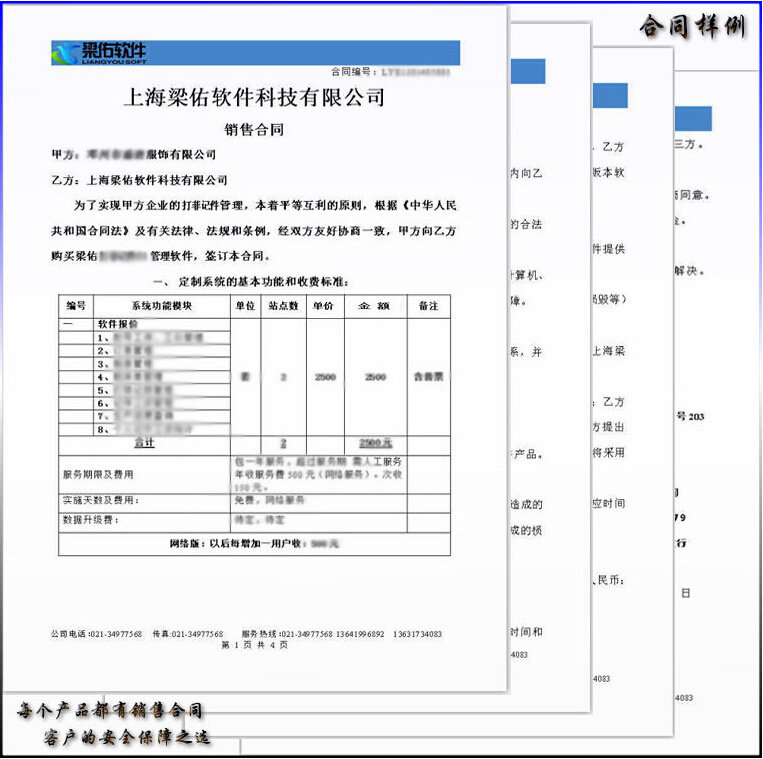Click 上海梁 text on third page
This screenshot has height=759, width=763.
(x=608, y=351)
